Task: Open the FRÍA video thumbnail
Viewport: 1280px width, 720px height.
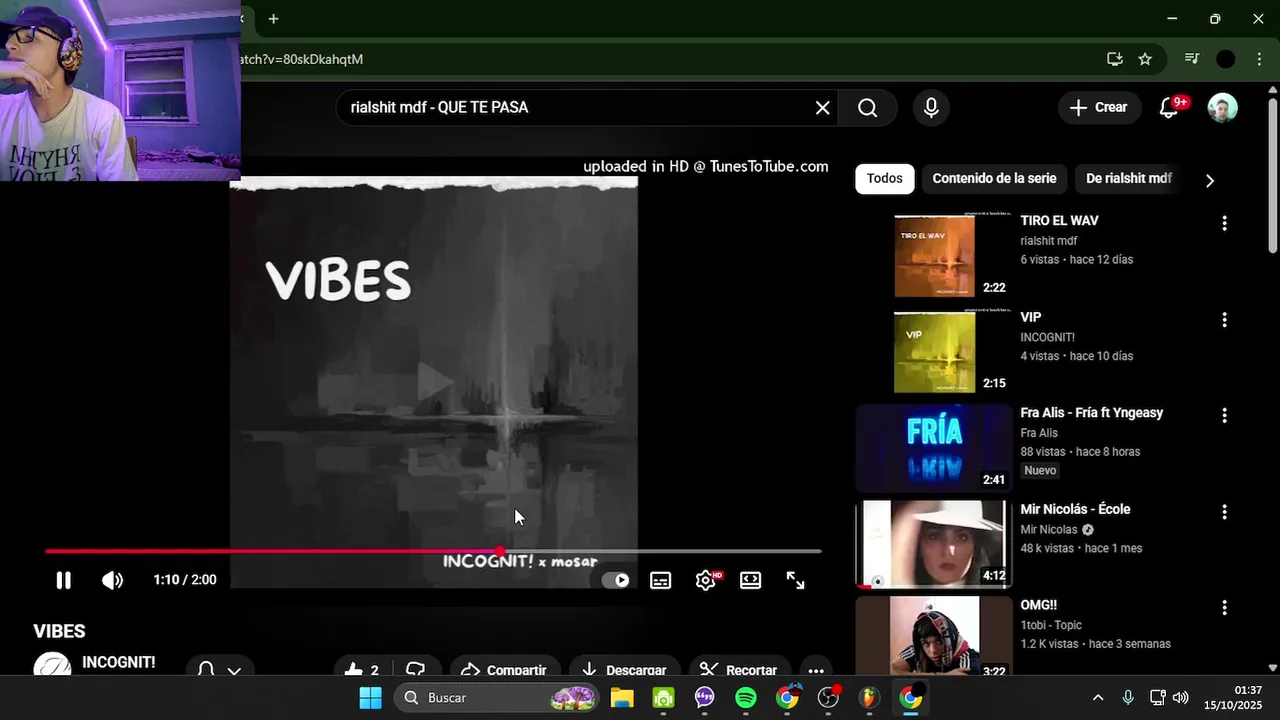Action: 934,447
